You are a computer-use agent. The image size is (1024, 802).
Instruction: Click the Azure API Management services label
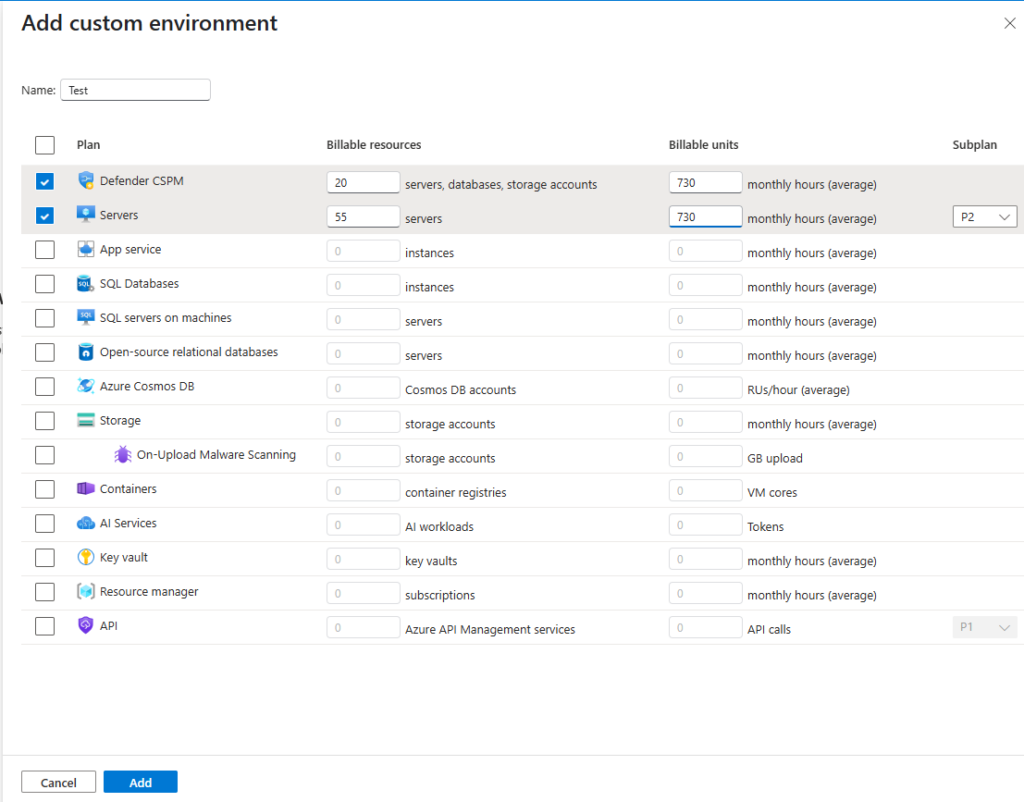pos(490,630)
